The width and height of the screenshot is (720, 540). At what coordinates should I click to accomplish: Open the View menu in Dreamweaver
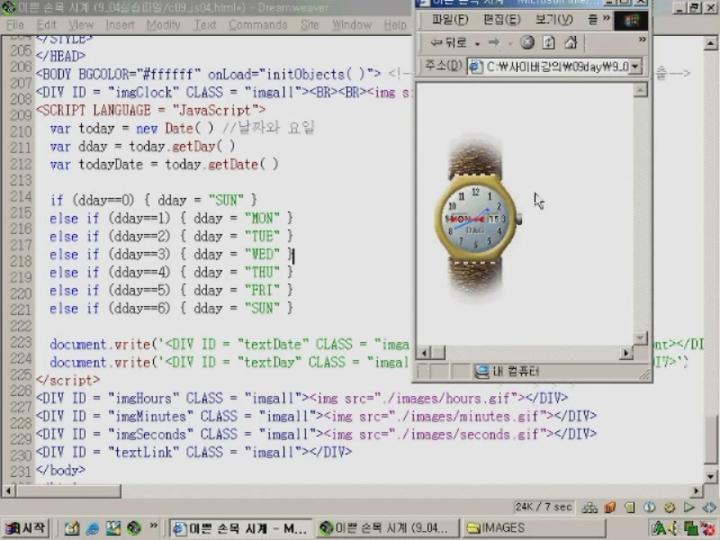click(81, 25)
